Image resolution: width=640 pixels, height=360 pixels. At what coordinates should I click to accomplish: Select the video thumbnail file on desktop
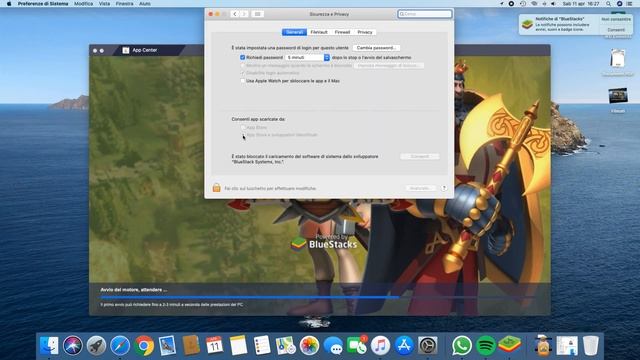coord(618,96)
